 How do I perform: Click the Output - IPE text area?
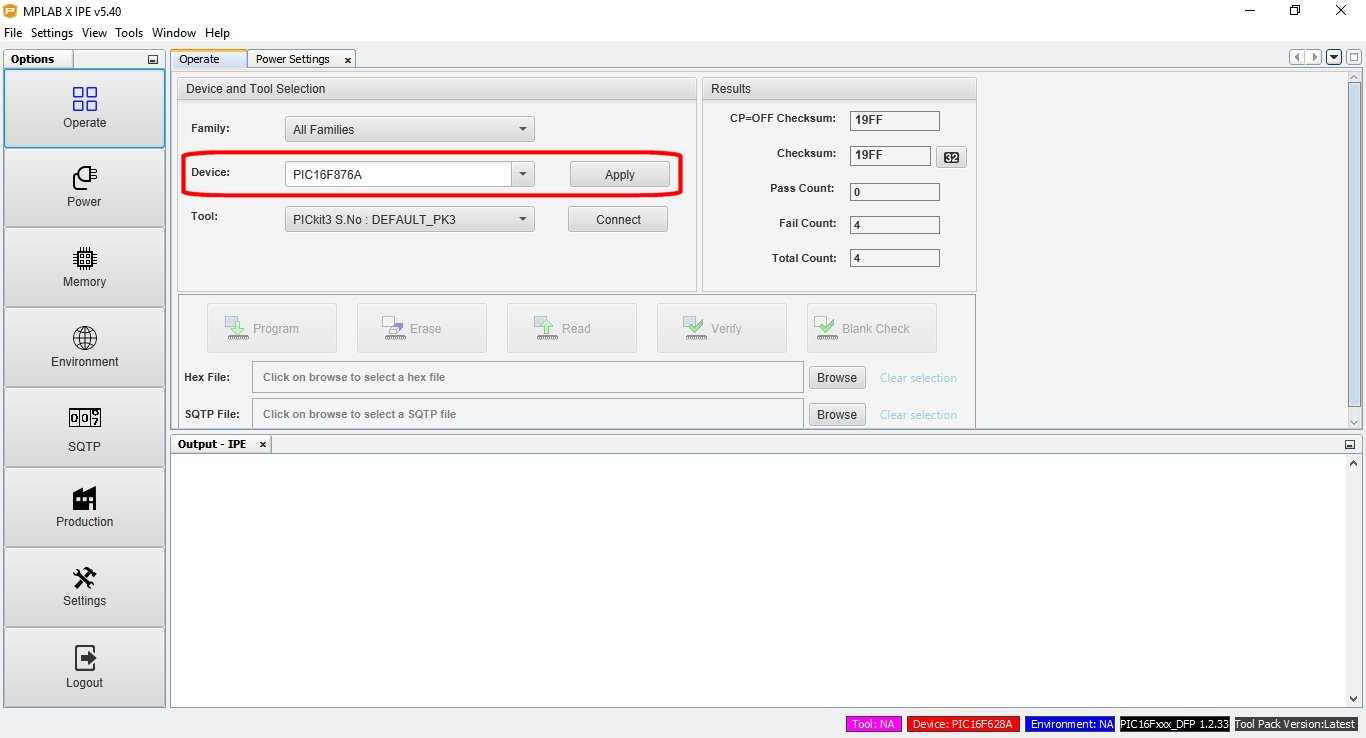[x=758, y=581]
